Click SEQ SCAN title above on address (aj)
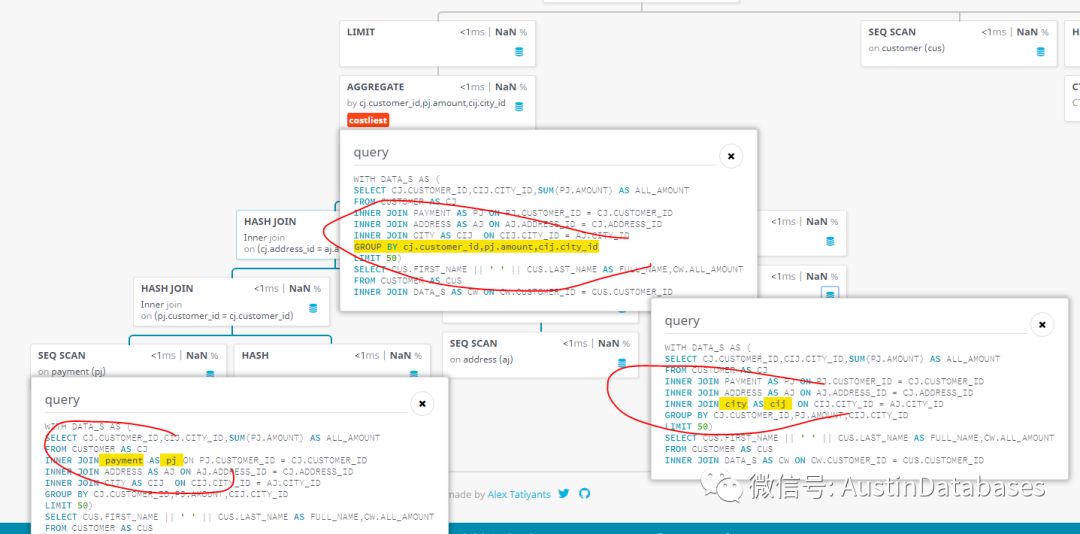1080x534 pixels. click(x=474, y=343)
